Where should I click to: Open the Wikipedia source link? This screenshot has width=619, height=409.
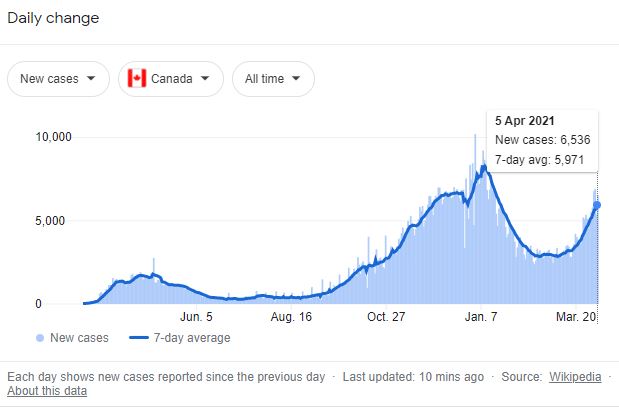[575, 377]
